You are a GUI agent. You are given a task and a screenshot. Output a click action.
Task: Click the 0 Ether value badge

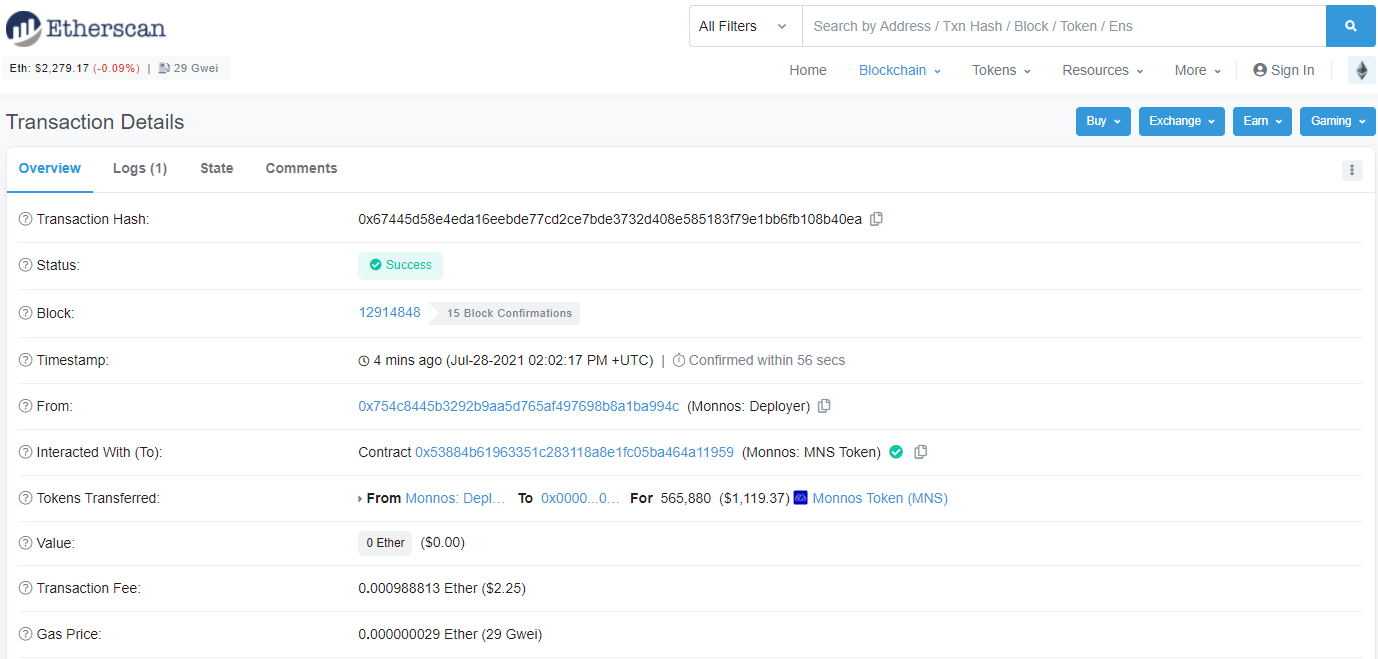pyautogui.click(x=385, y=543)
